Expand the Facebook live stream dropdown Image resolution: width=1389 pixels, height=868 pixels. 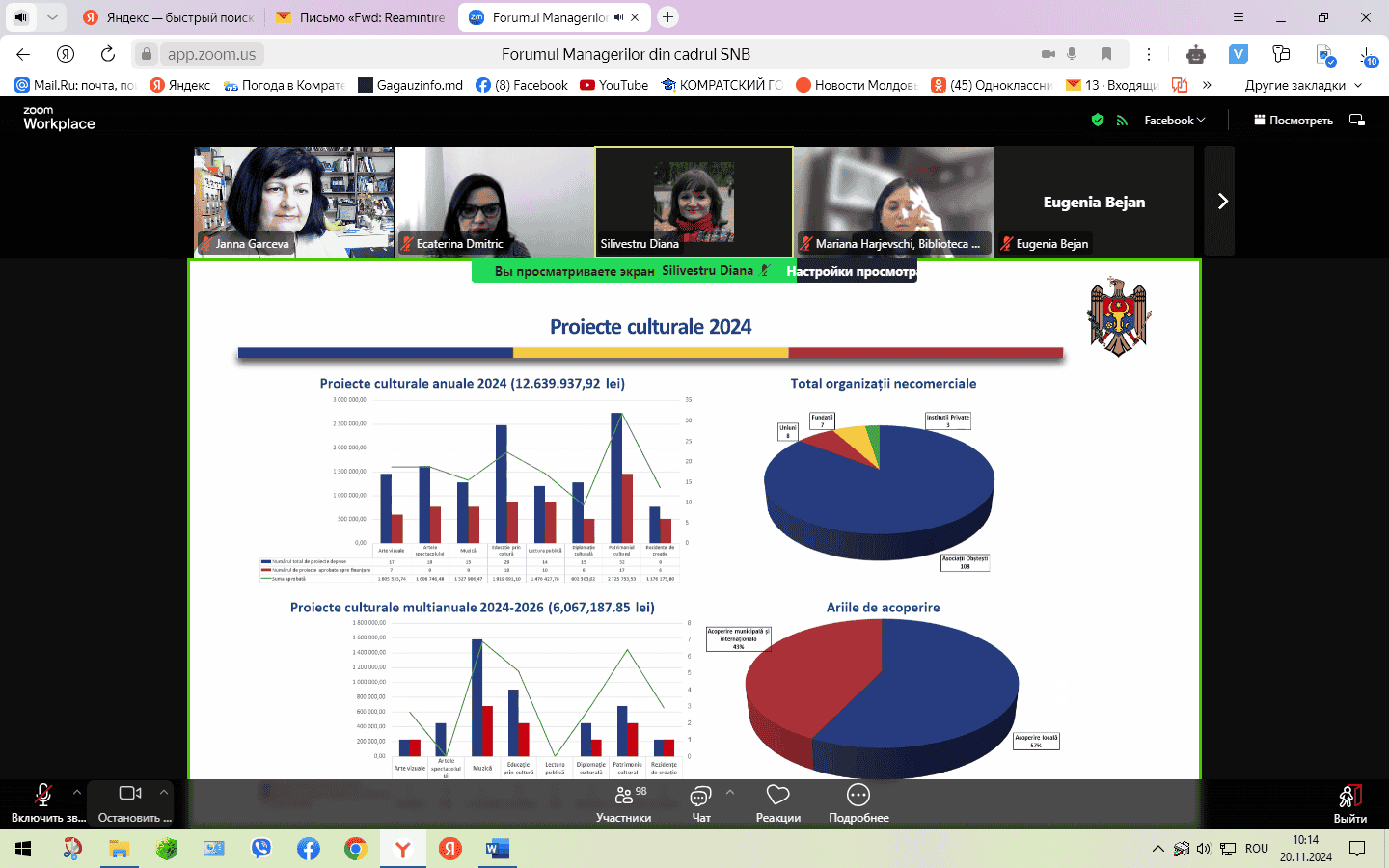click(1174, 121)
